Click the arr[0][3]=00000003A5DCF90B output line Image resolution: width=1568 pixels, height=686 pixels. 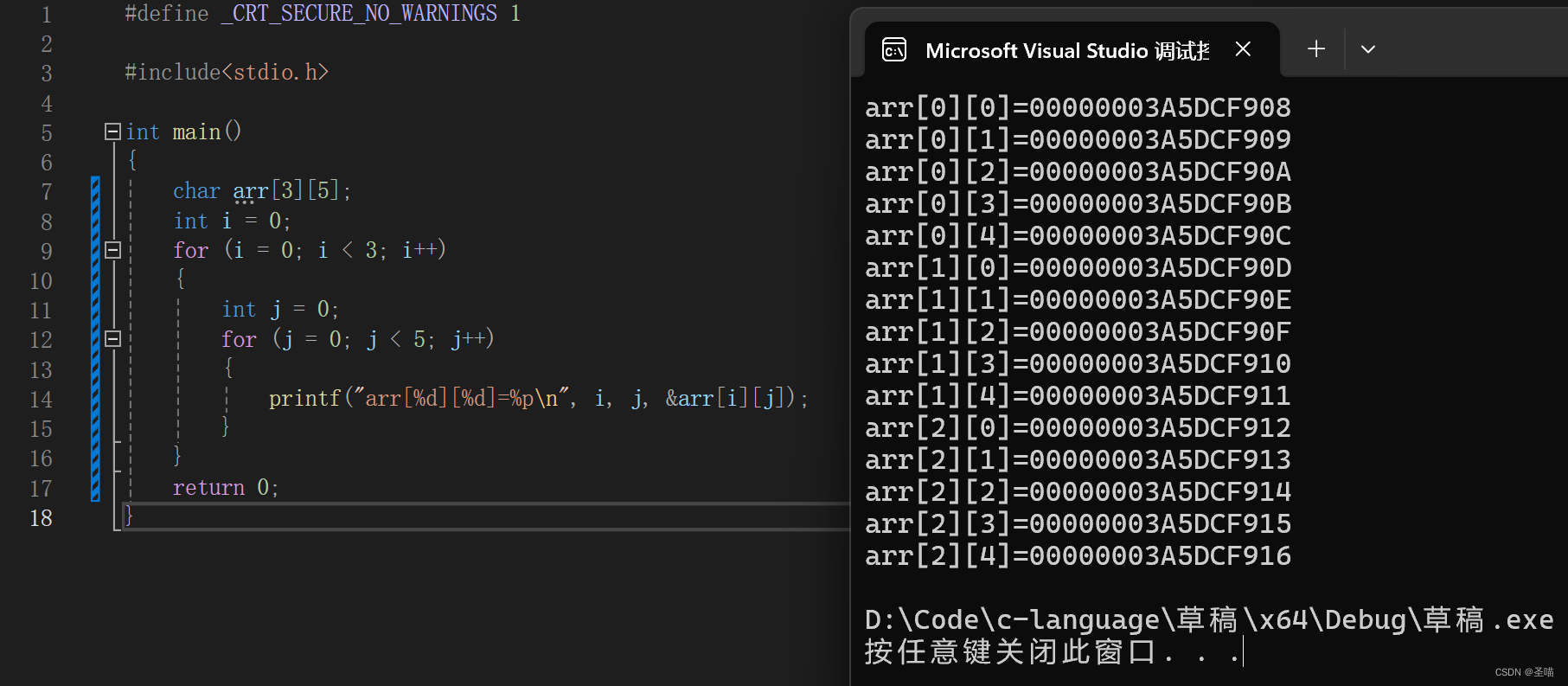click(x=1078, y=203)
